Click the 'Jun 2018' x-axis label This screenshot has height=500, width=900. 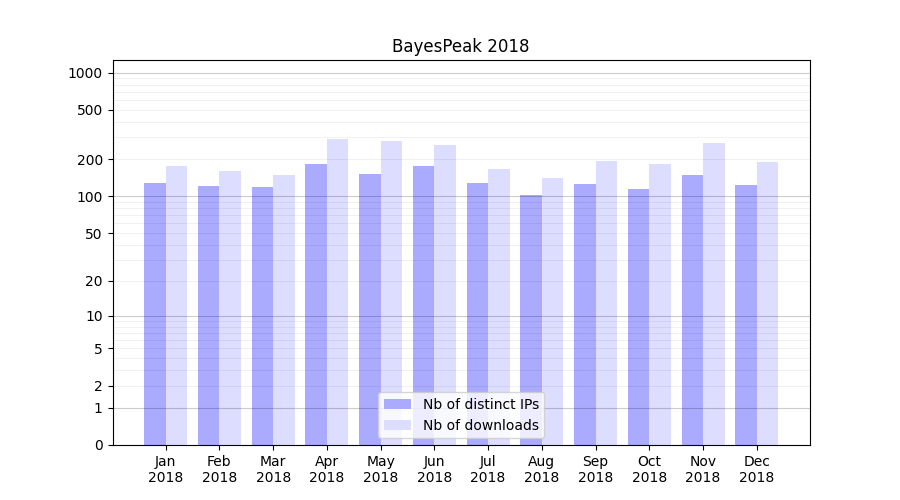(x=434, y=469)
